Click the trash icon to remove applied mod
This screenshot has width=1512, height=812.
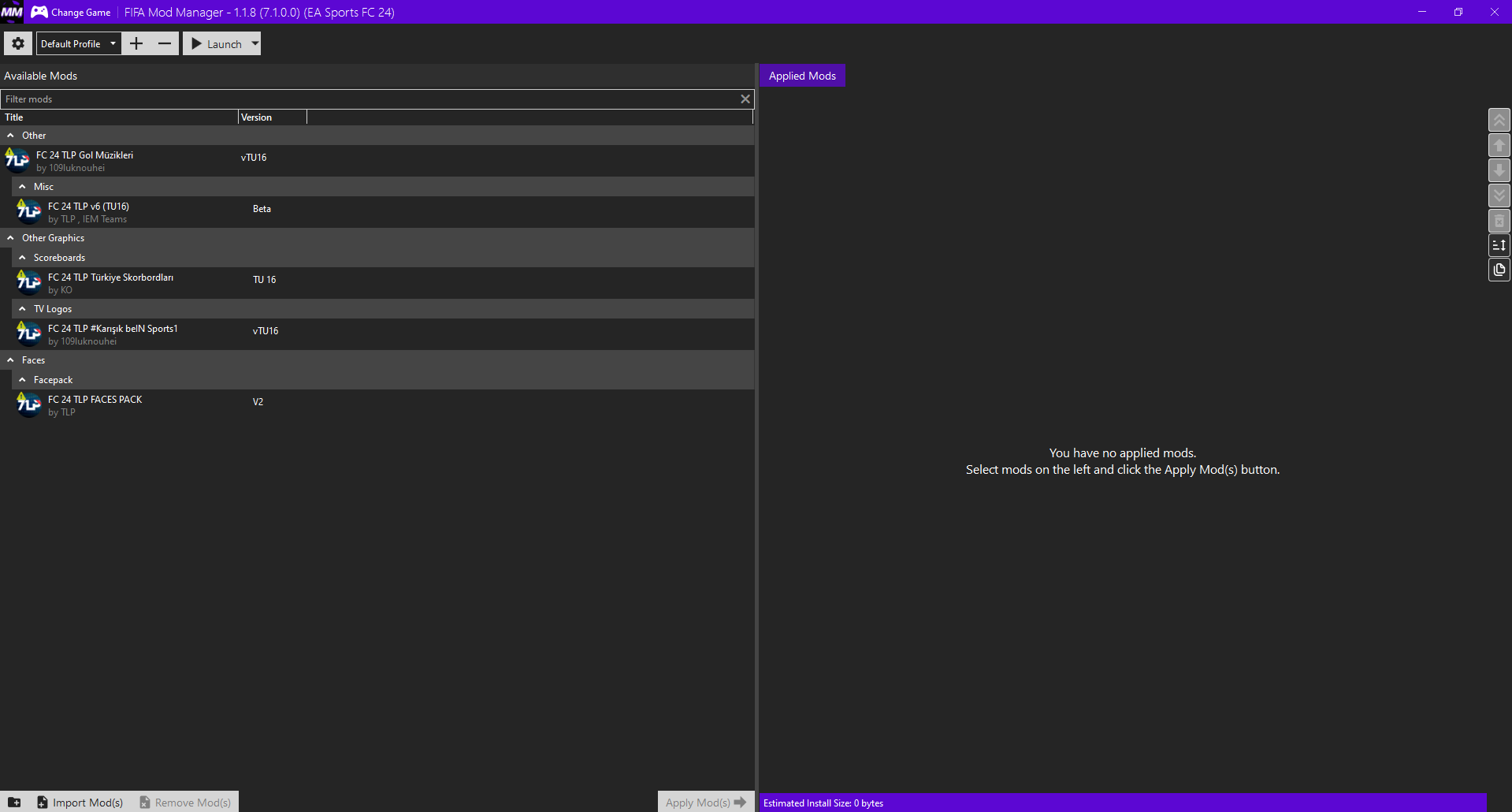pos(1499,221)
